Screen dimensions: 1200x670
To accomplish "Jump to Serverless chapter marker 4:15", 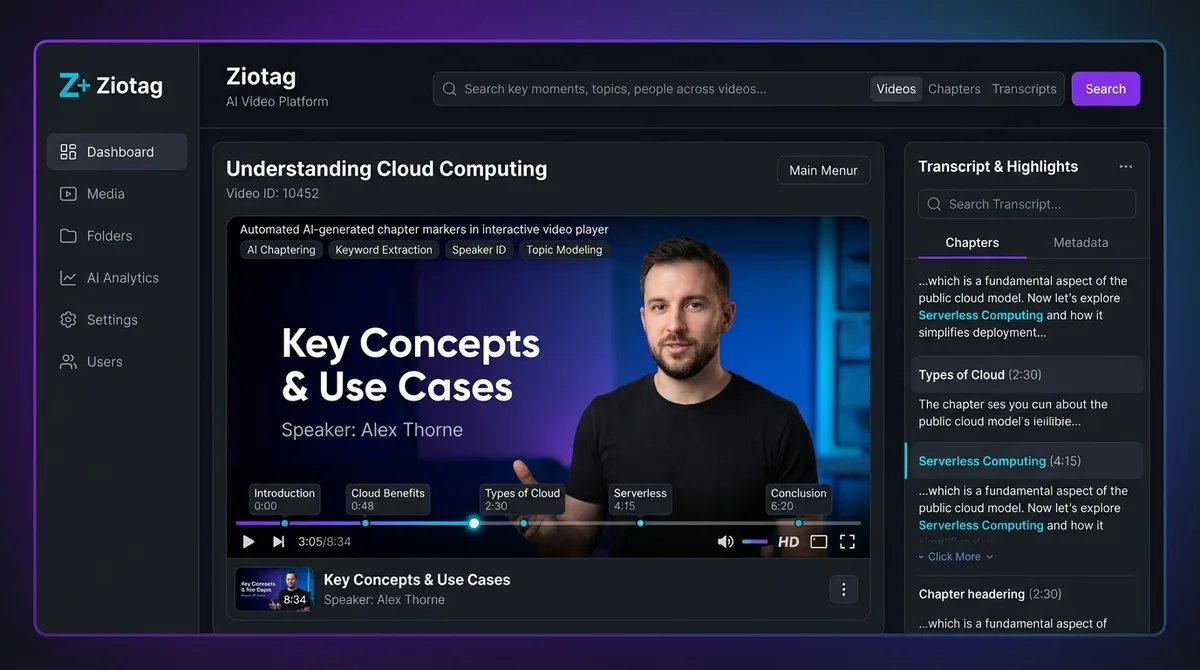I will (640, 499).
